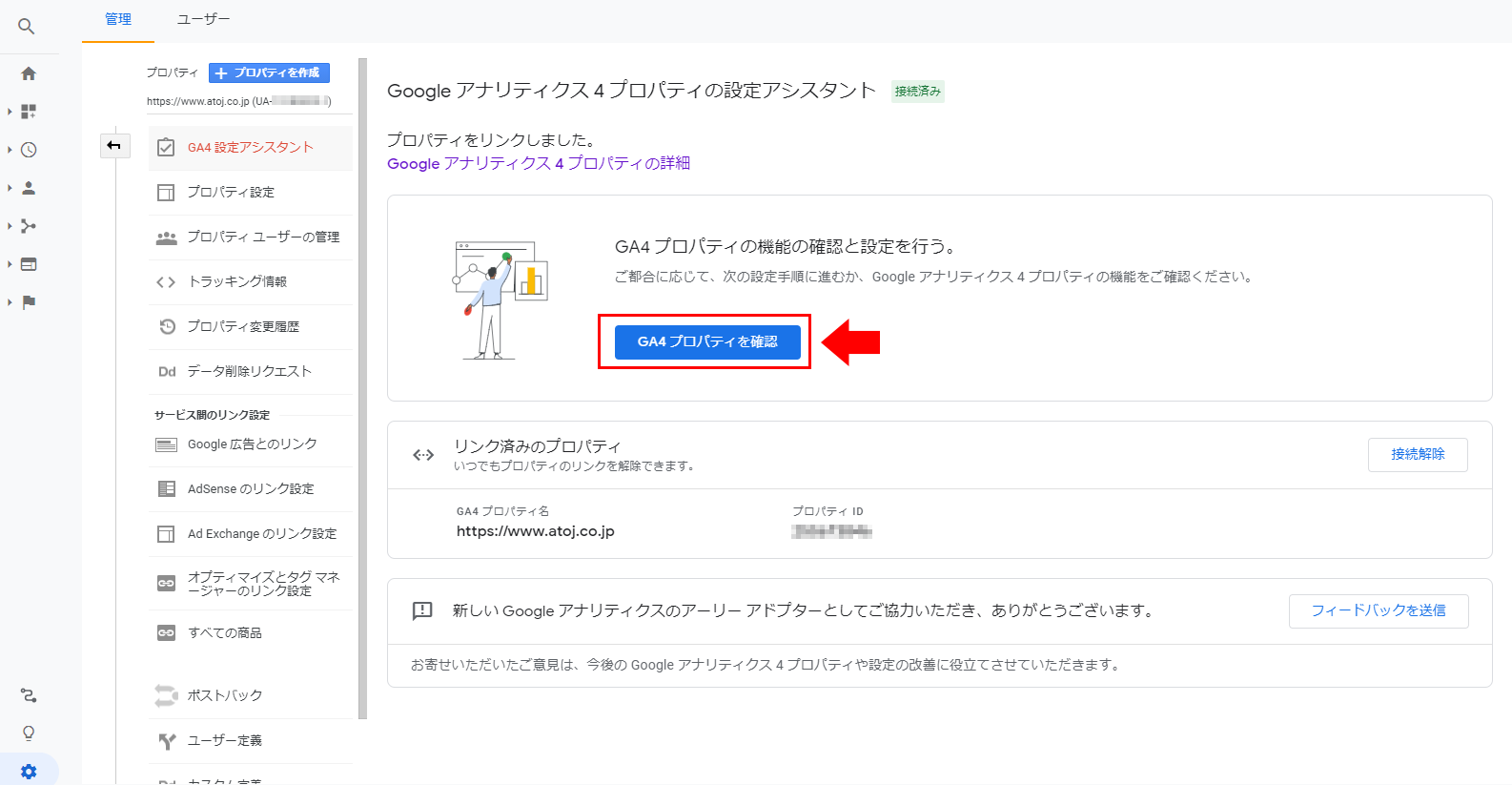Screen dimensions: 1512x785
Task: Open プロパティ変更履歴 menu item
Action: (x=251, y=327)
